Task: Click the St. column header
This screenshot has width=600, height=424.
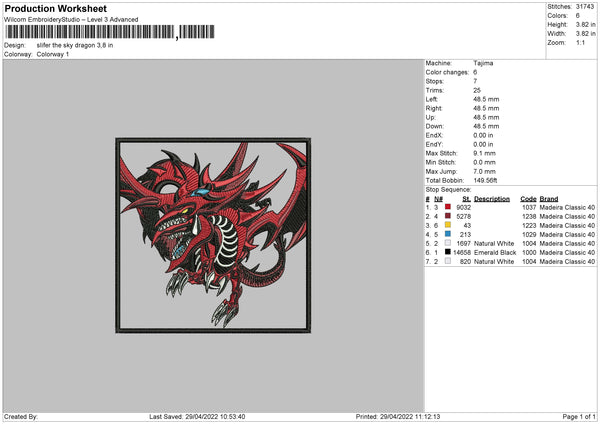Action: [x=466, y=199]
